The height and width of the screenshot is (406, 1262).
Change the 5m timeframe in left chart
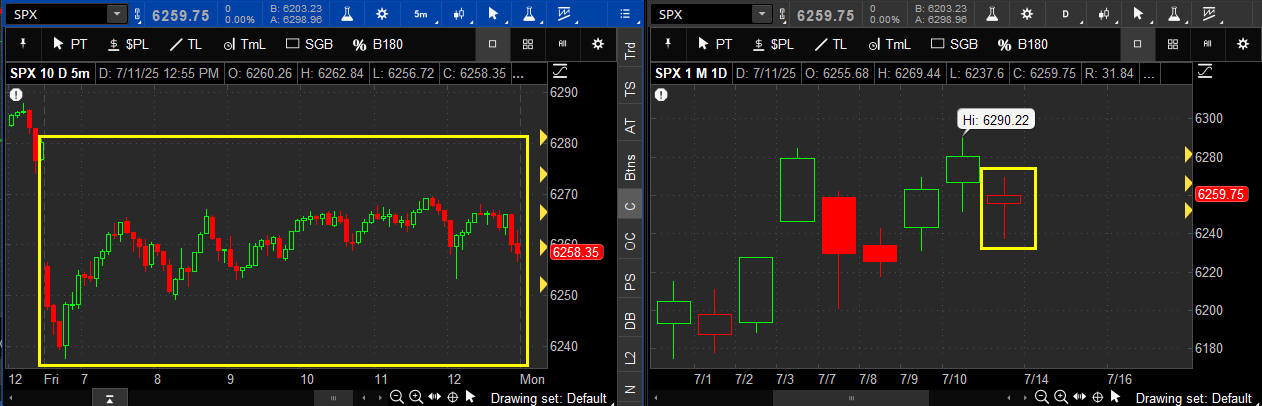pyautogui.click(x=421, y=15)
